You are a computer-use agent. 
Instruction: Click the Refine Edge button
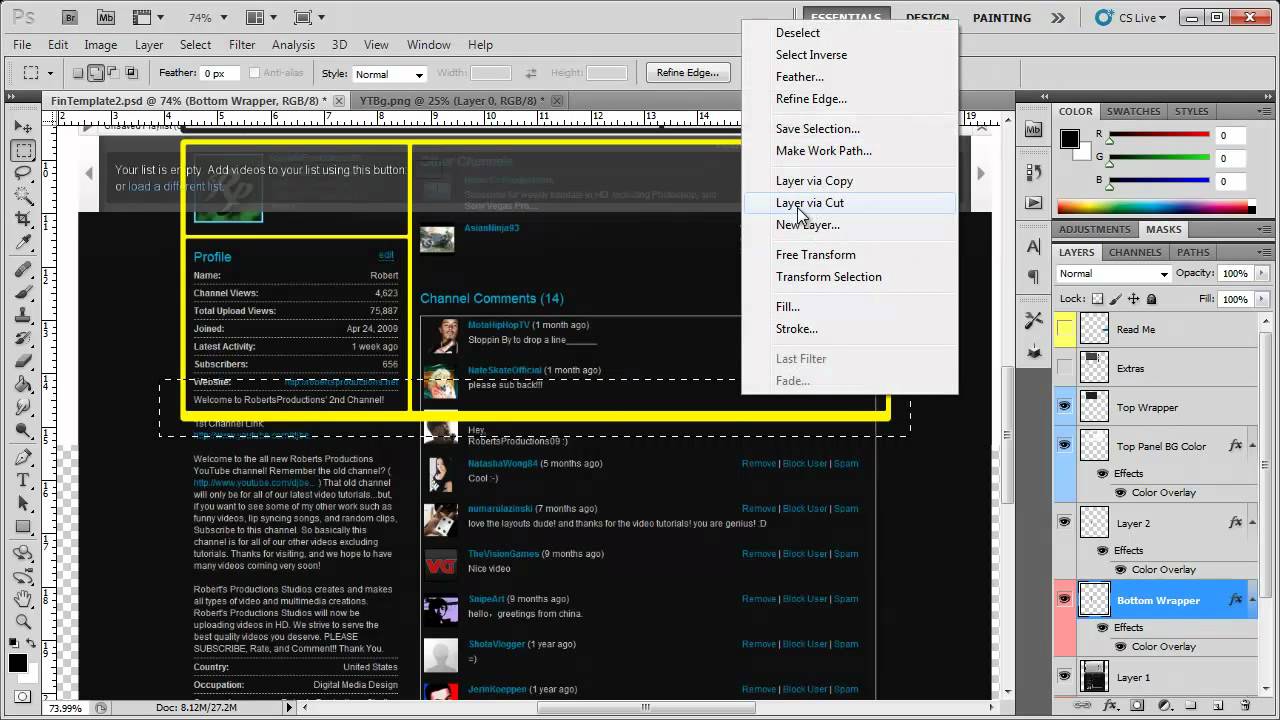click(688, 73)
